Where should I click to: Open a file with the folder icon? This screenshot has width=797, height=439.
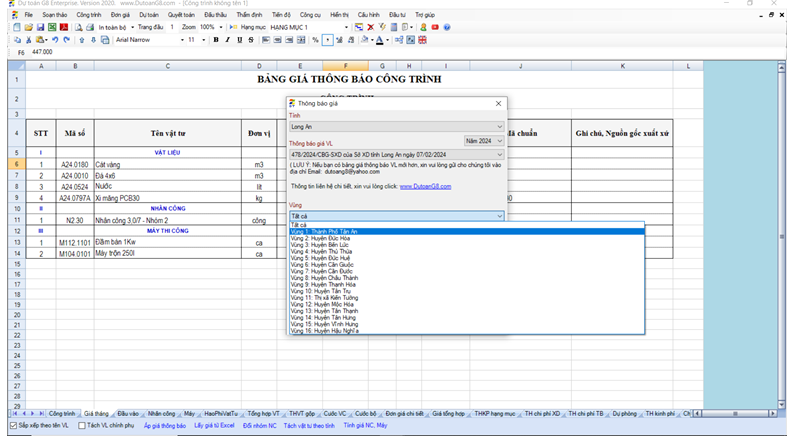28,27
